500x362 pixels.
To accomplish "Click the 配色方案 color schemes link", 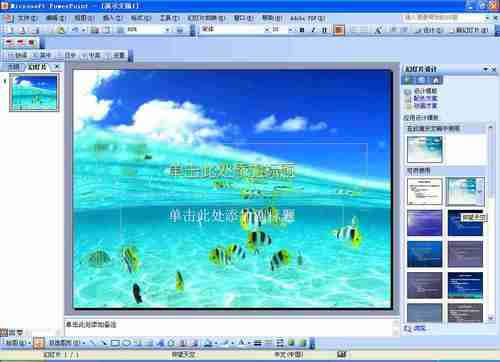I will (425, 98).
